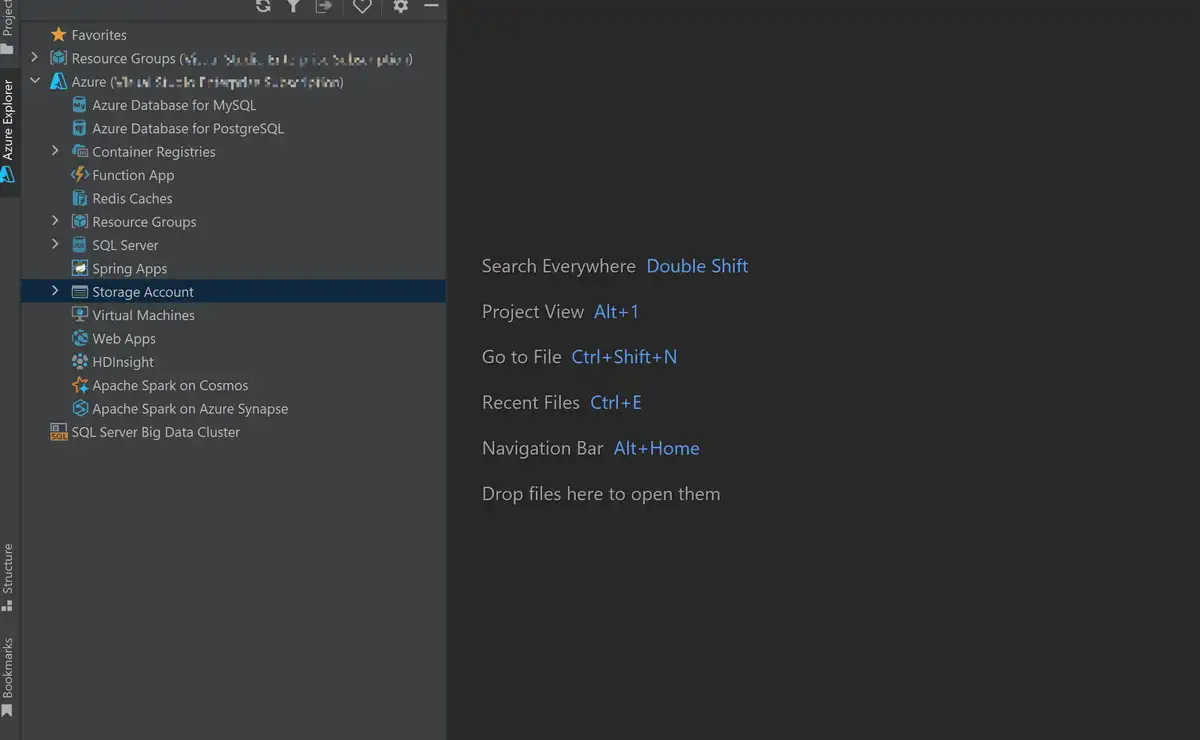
Task: Click the Alt+Home shortcut text
Action: (x=656, y=448)
